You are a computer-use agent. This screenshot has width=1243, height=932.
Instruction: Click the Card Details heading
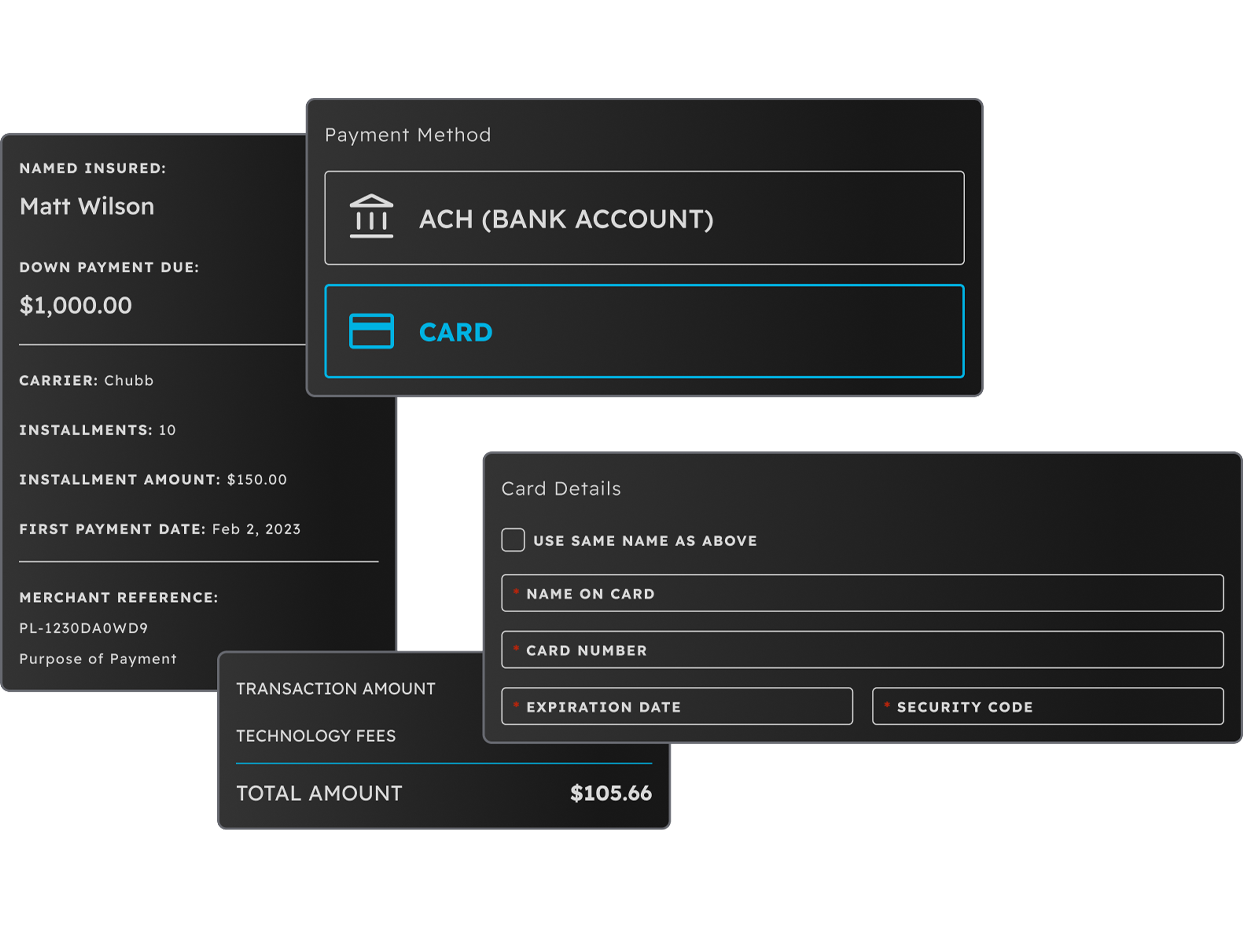click(x=561, y=488)
